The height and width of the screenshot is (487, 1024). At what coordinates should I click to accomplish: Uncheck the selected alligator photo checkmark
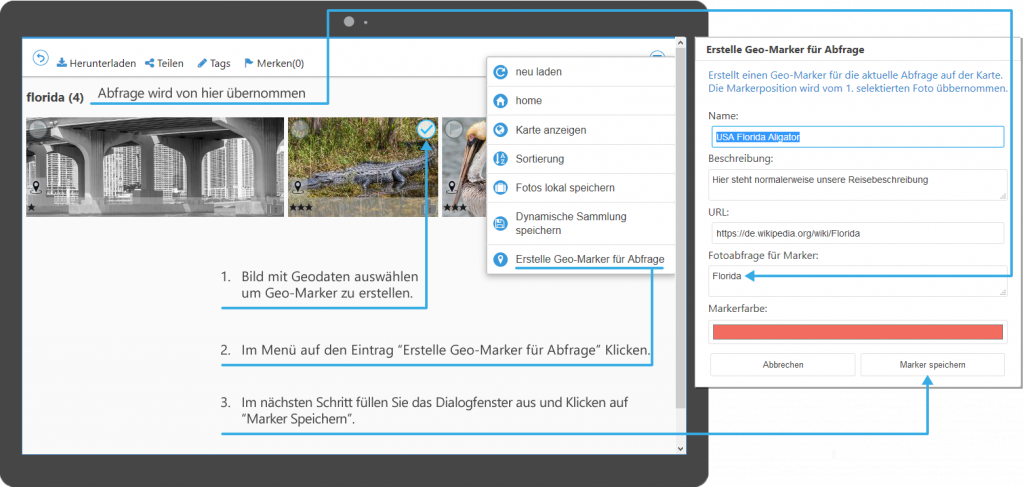(x=426, y=128)
